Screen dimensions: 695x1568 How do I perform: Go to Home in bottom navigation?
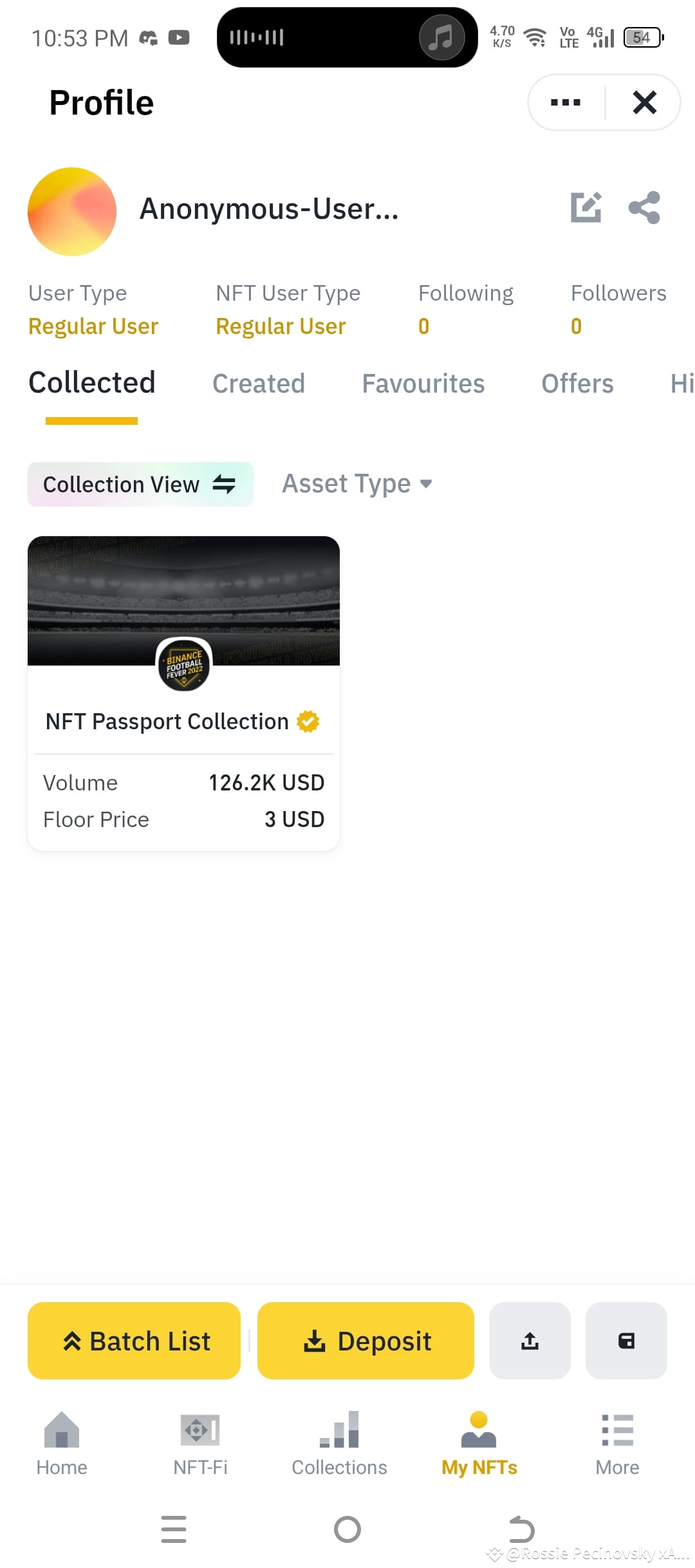(62, 1443)
